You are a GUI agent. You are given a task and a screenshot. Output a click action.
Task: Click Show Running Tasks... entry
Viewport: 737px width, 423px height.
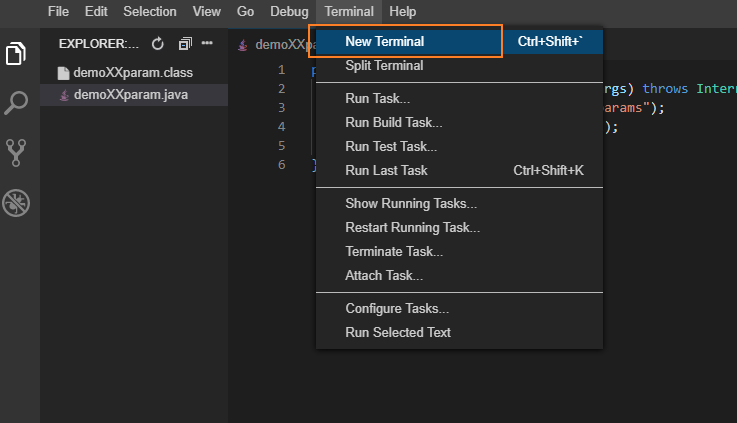[x=410, y=204]
